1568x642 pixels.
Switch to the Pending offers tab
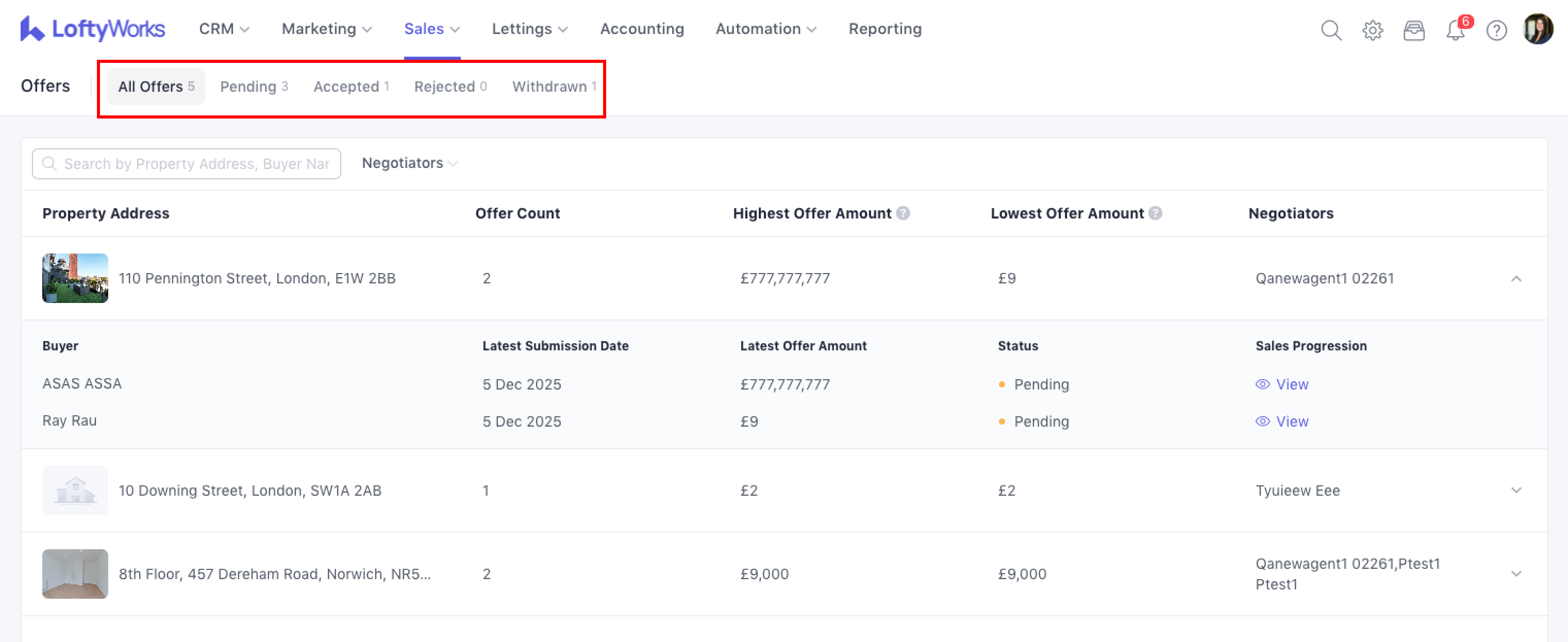click(x=254, y=87)
